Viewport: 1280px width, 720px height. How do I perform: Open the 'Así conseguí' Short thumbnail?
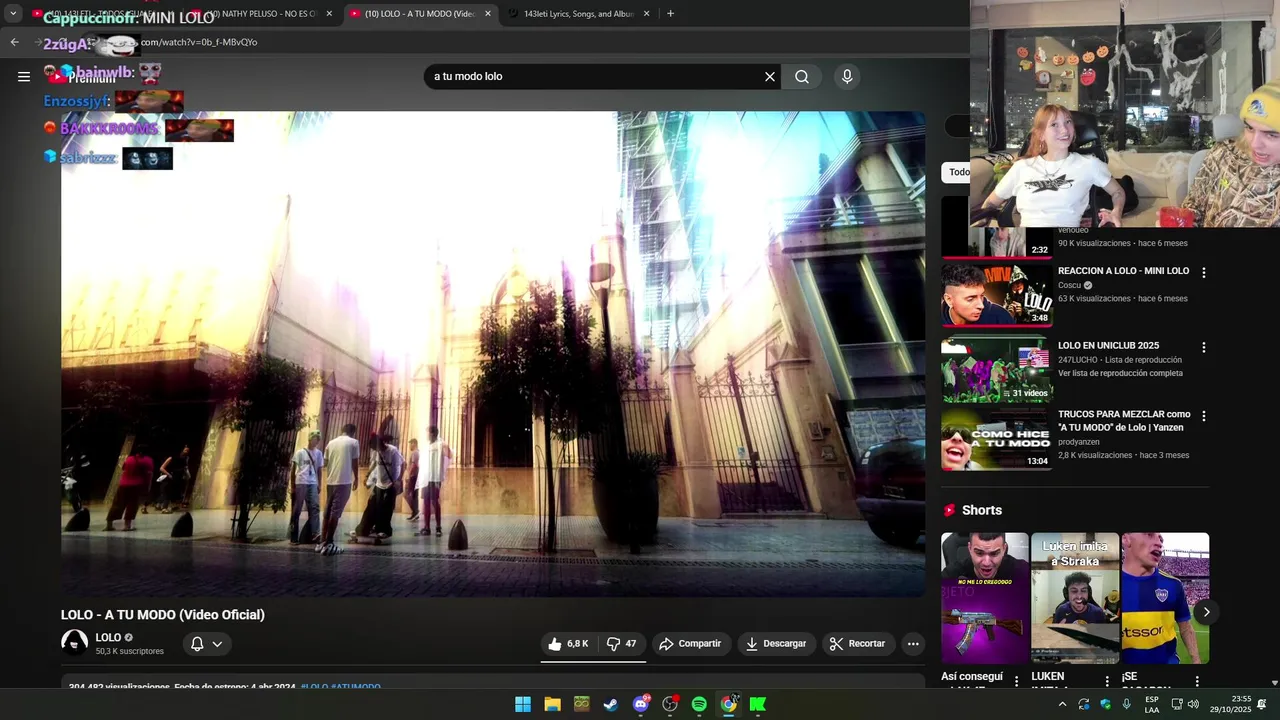984,598
